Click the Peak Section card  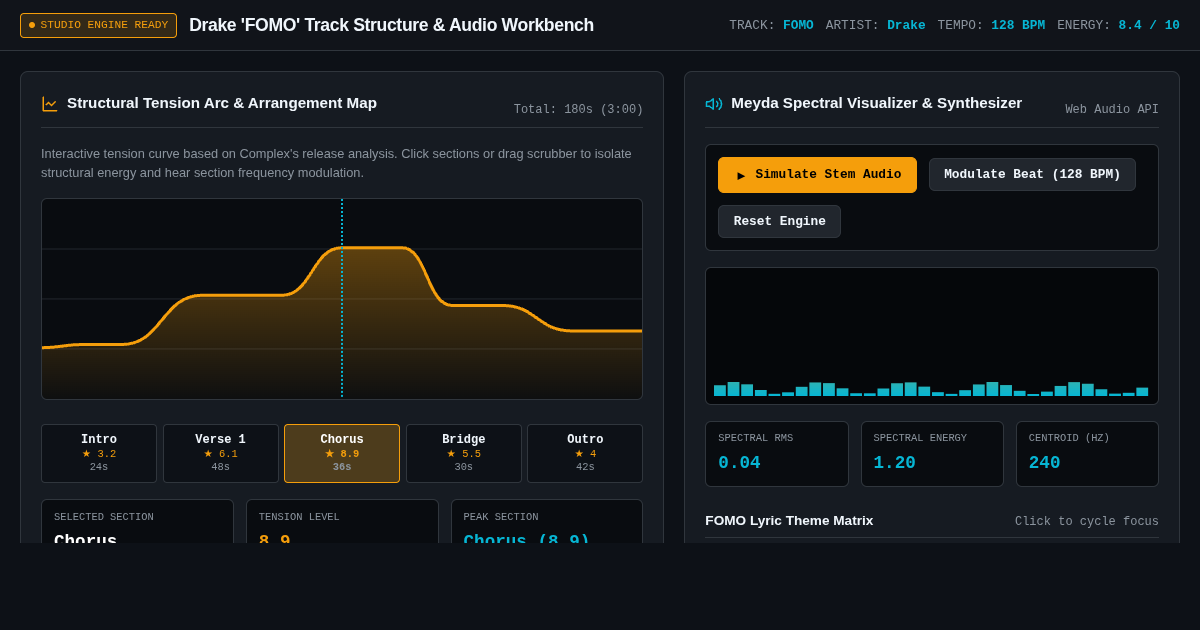(x=547, y=521)
